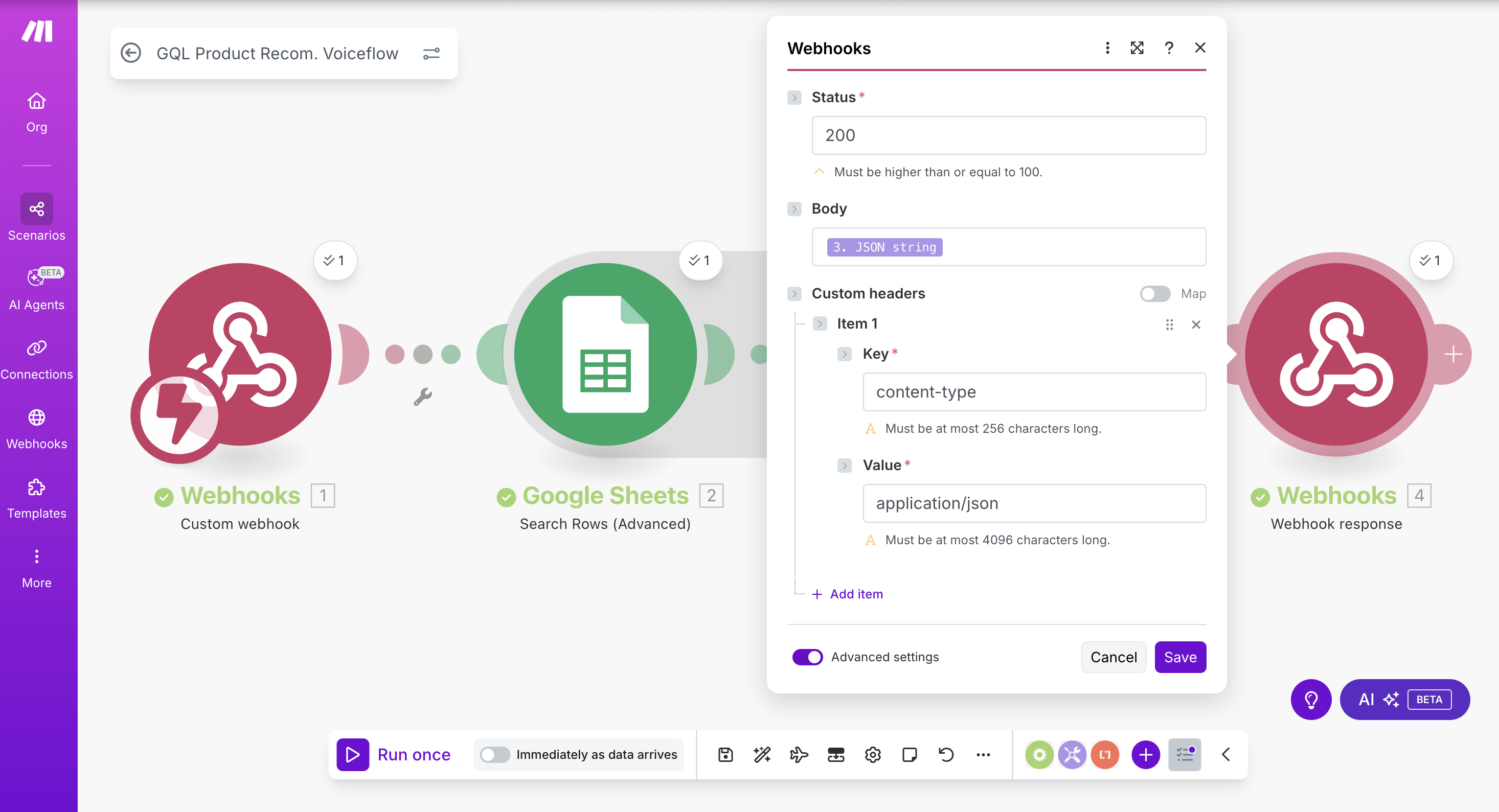Open the Webhooks panel three-dot menu
Viewport: 1499px width, 812px height.
(1107, 48)
